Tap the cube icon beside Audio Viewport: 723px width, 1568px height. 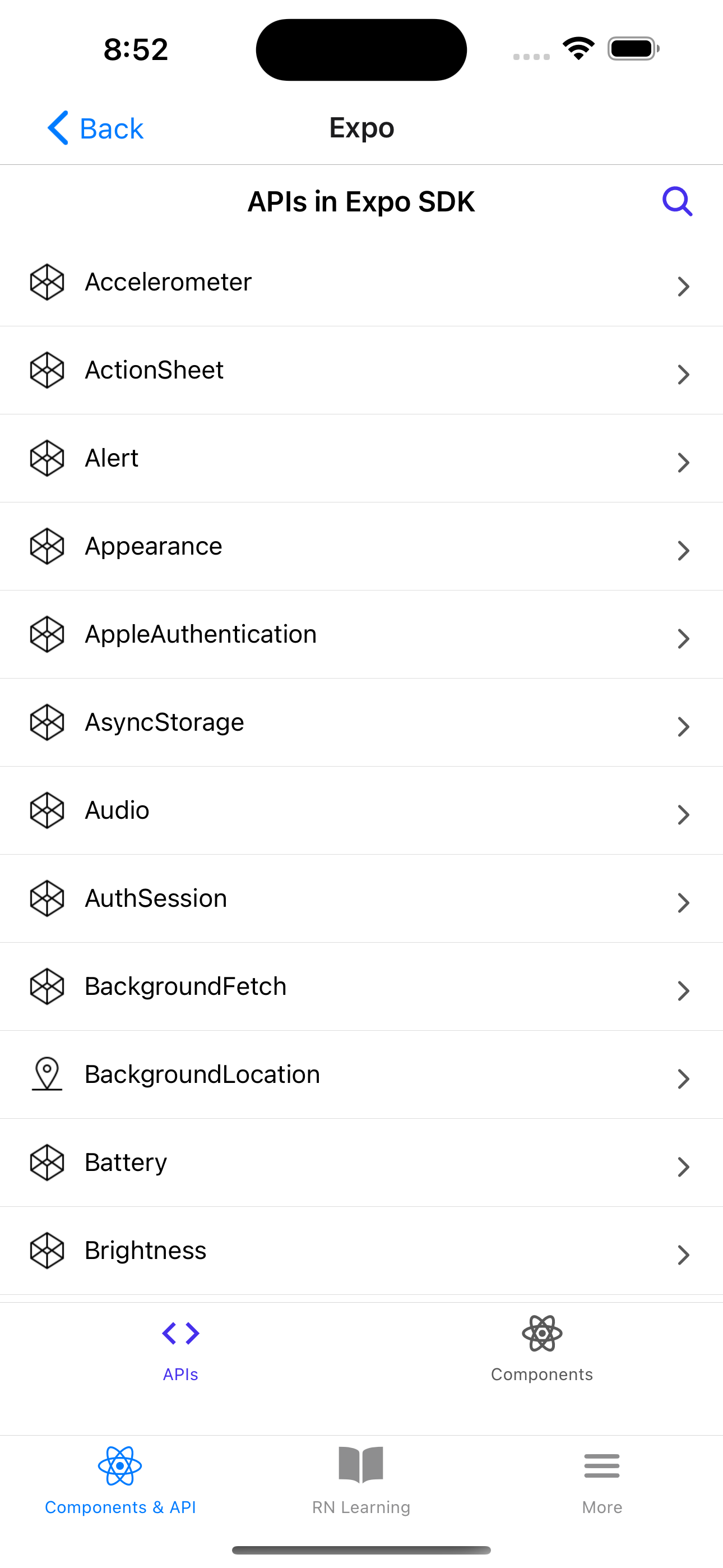pos(47,810)
